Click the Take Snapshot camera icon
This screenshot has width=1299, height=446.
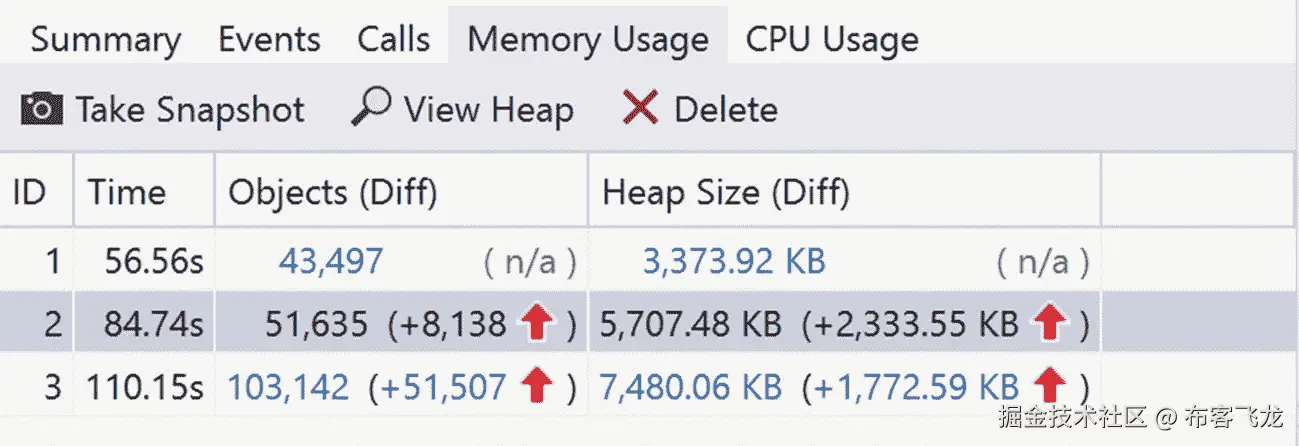click(42, 108)
